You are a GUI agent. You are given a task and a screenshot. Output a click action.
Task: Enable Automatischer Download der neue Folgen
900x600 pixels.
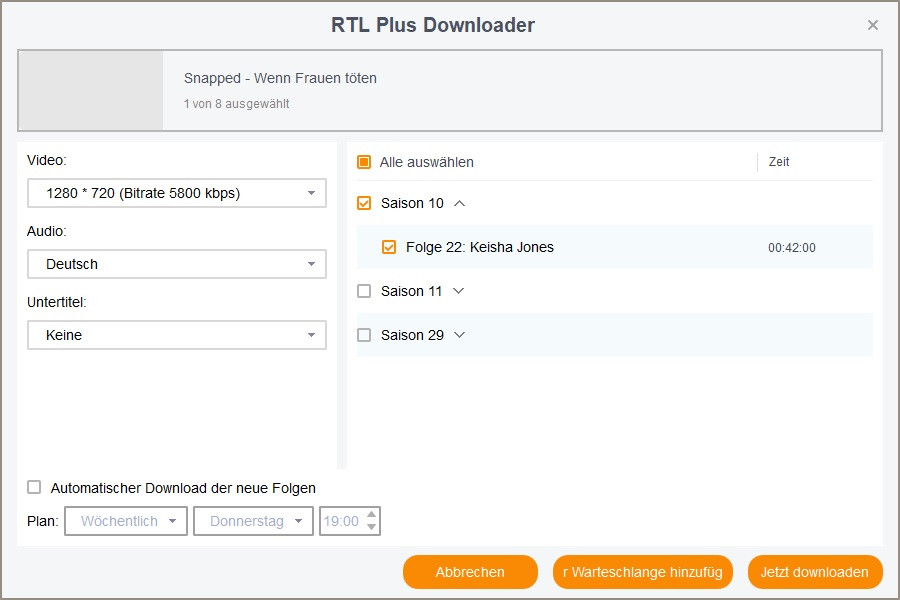pyautogui.click(x=34, y=487)
